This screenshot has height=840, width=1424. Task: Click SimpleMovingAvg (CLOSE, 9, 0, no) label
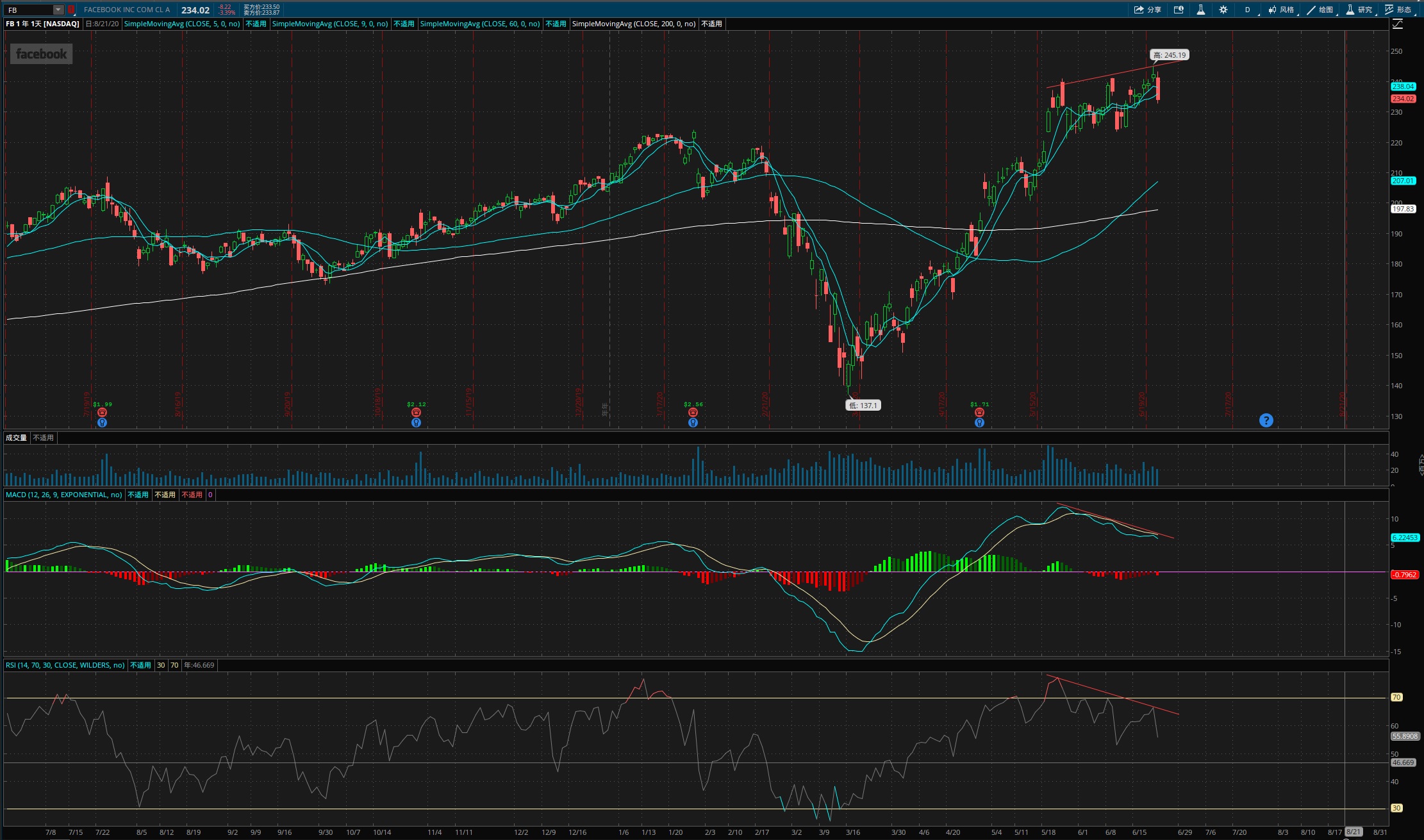pyautogui.click(x=330, y=24)
